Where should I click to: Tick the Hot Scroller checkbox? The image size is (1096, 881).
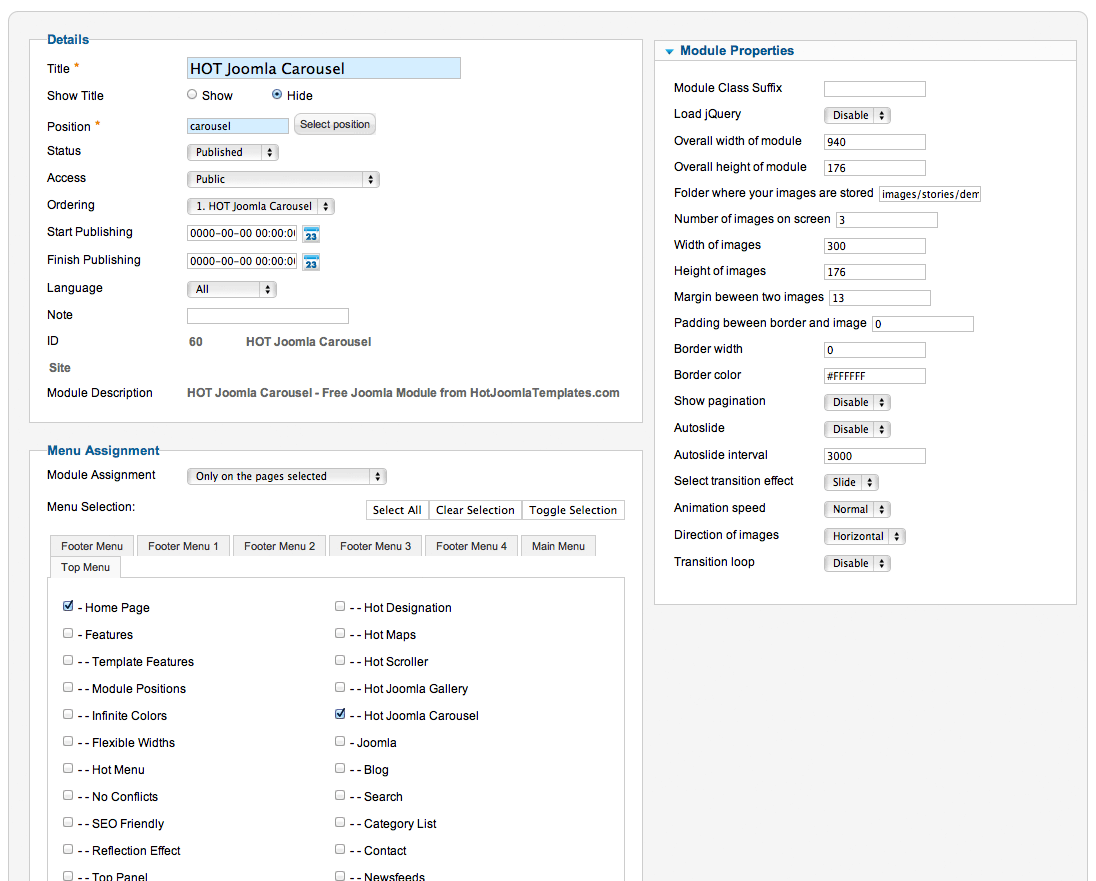pyautogui.click(x=340, y=660)
